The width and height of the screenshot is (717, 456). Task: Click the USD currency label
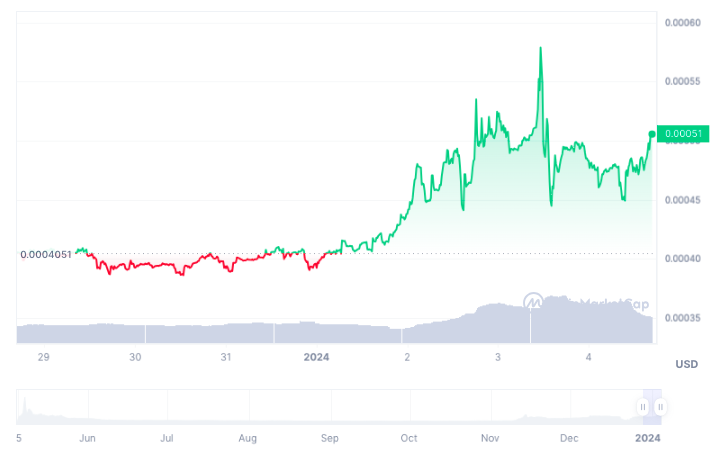point(685,362)
